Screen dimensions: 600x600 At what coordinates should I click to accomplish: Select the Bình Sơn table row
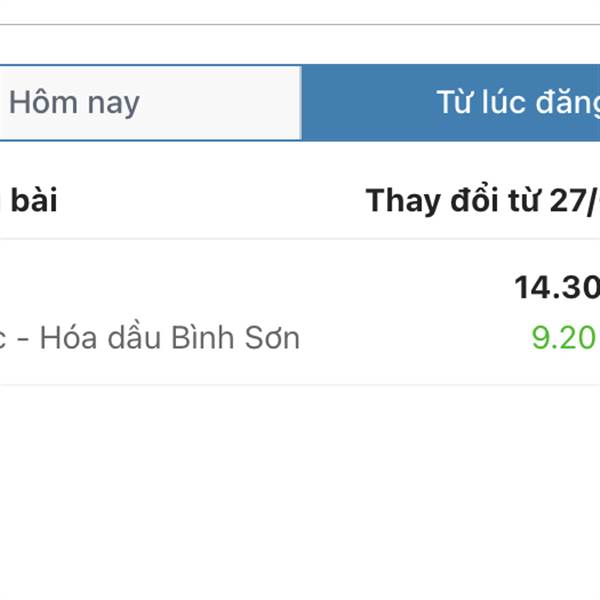(x=300, y=312)
